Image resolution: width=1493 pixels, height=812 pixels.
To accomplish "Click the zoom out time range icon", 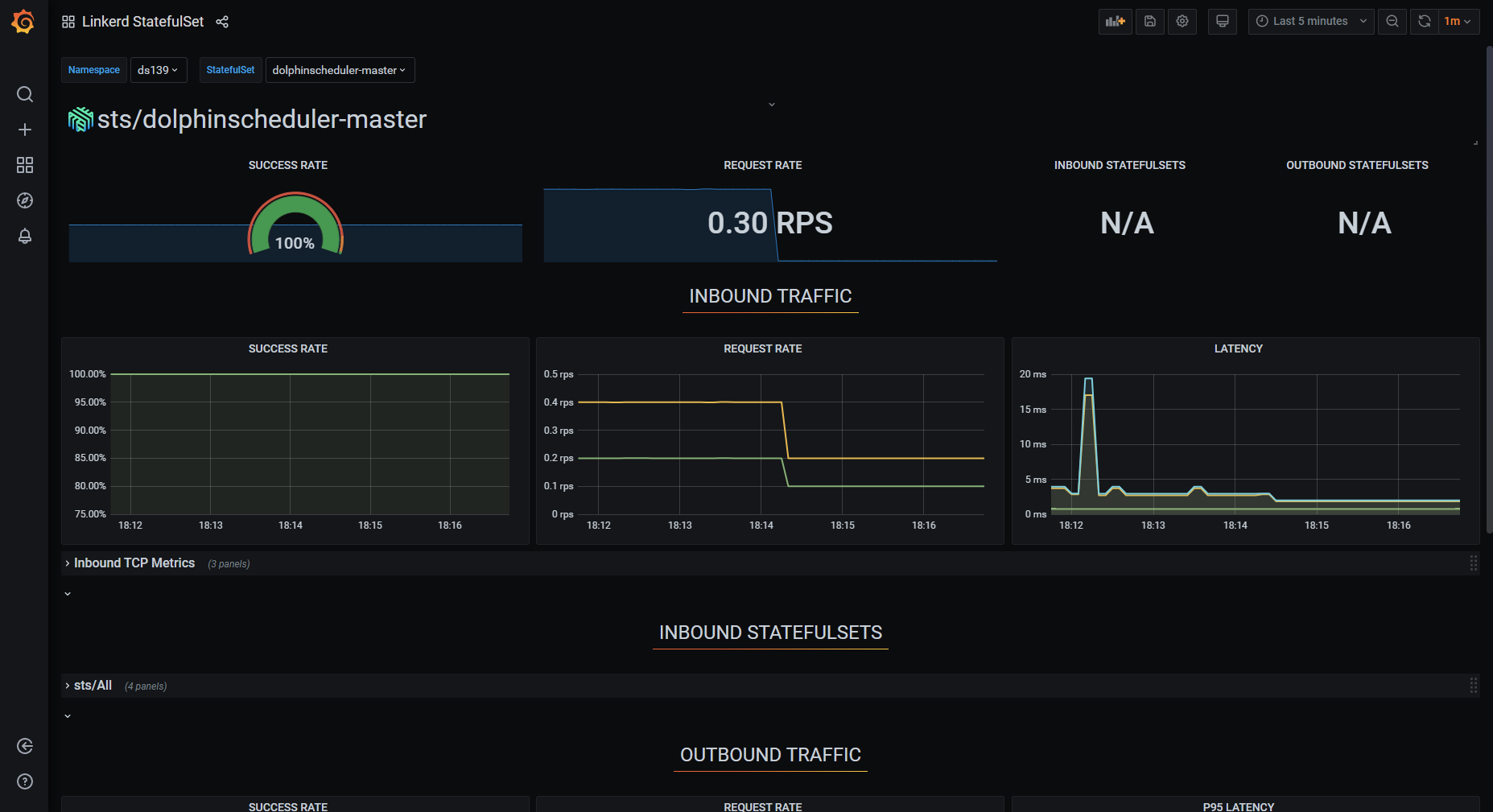I will [1392, 22].
